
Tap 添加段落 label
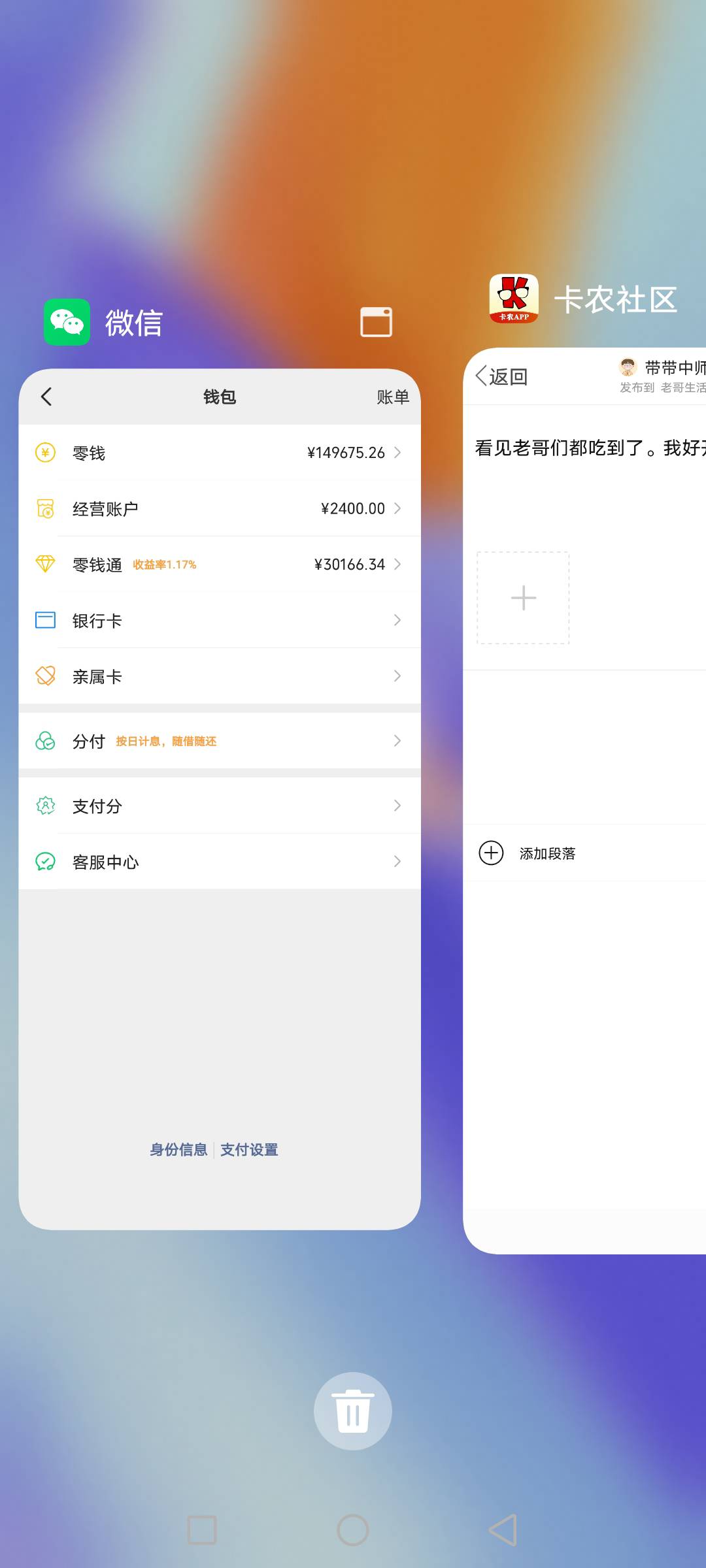coord(548,854)
